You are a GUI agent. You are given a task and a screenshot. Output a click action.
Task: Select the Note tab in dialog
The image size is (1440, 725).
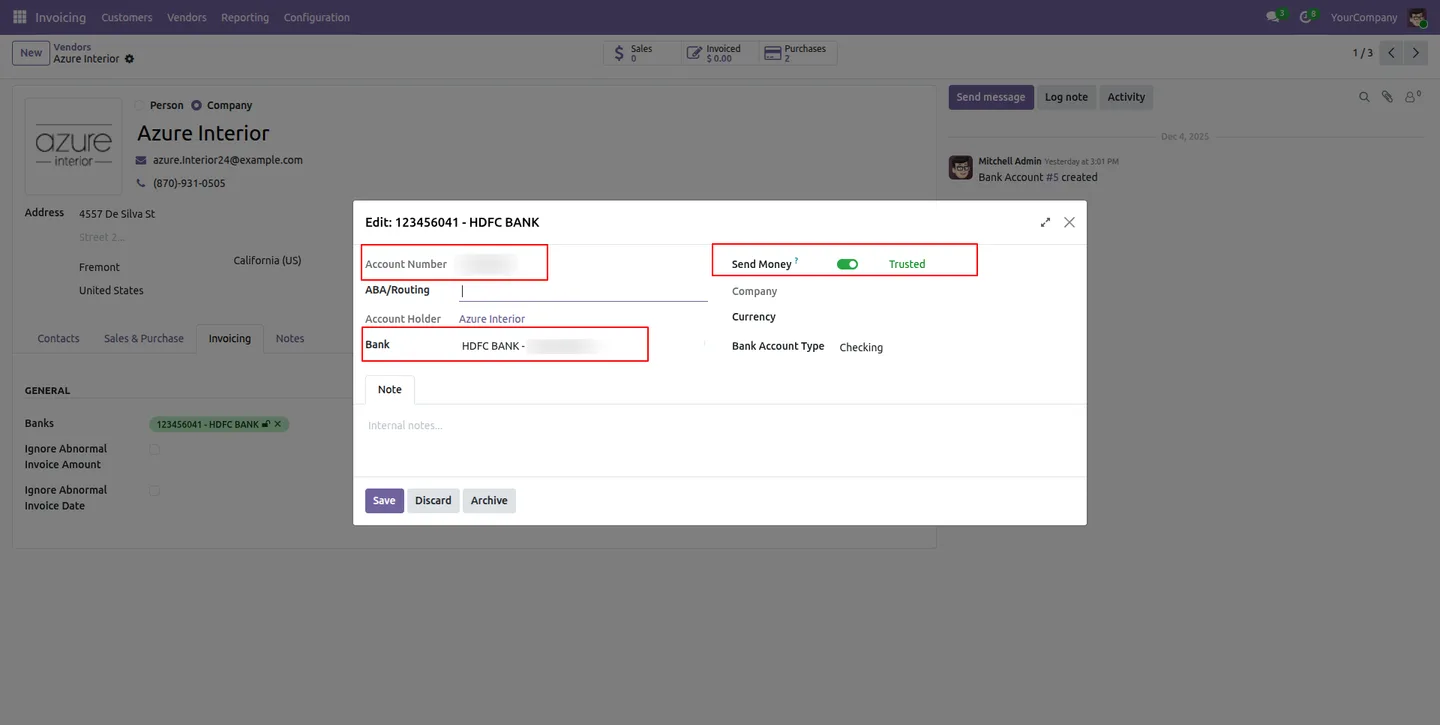tap(390, 389)
